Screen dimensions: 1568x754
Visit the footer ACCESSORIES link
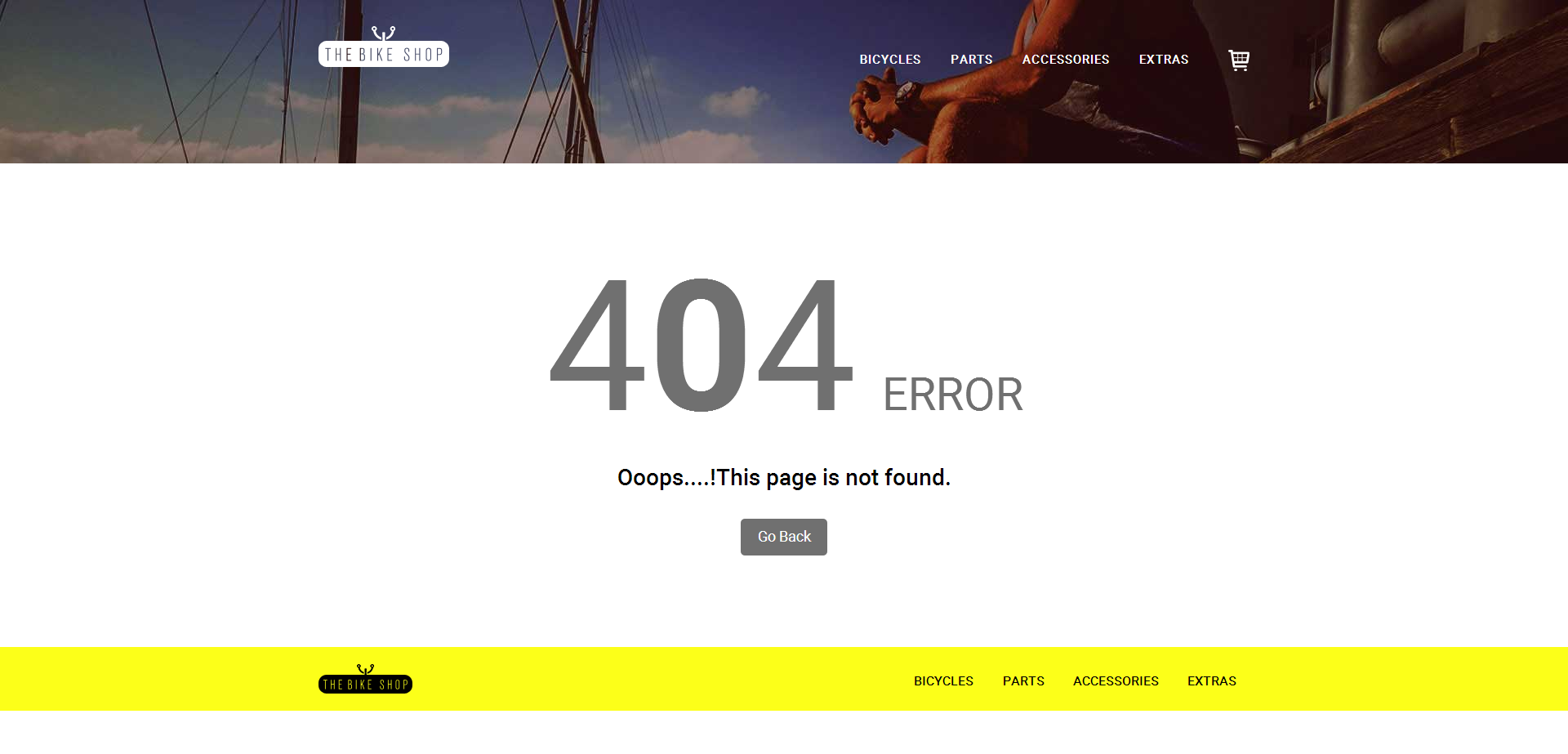(1116, 681)
